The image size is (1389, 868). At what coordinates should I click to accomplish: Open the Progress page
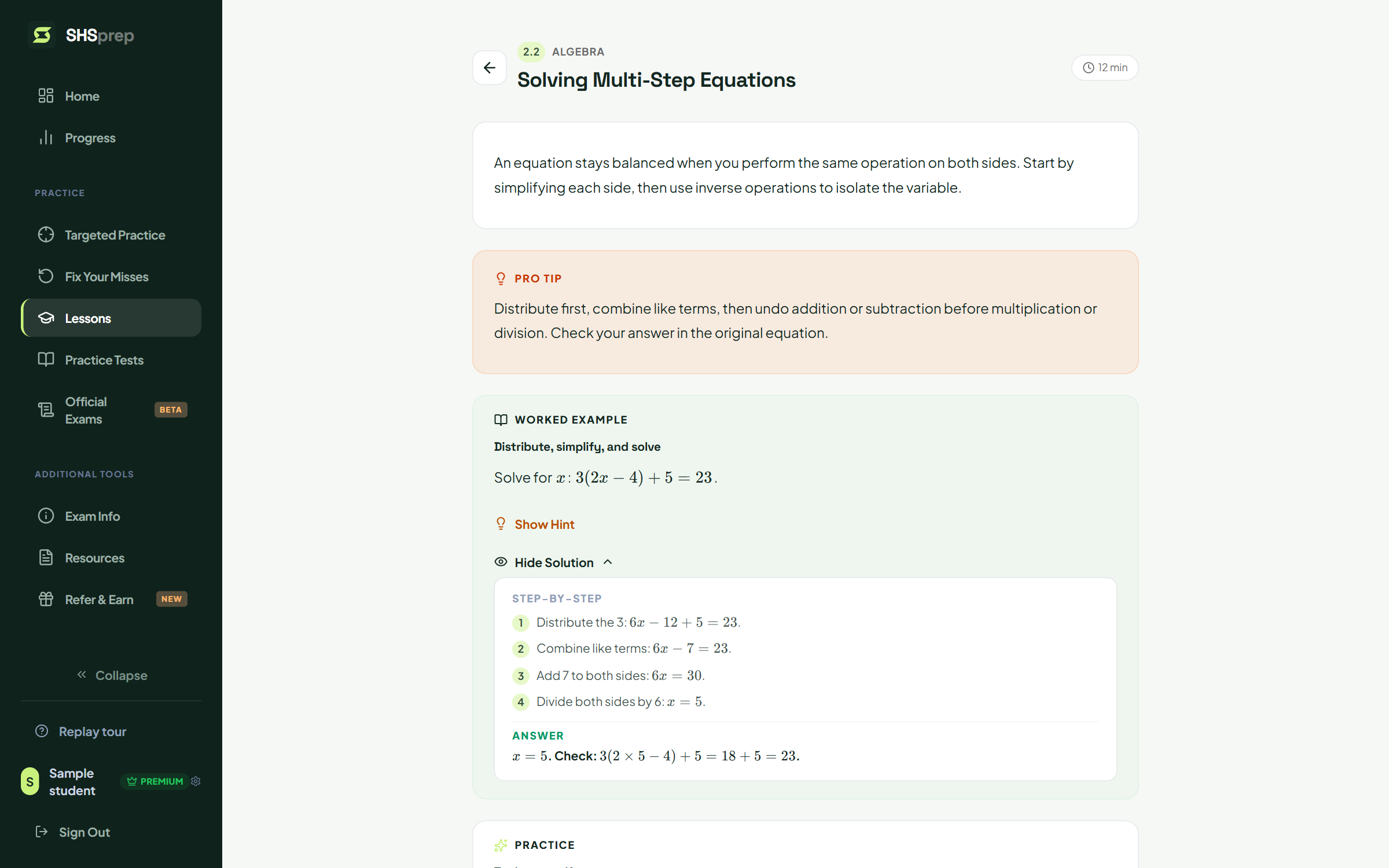111,138
